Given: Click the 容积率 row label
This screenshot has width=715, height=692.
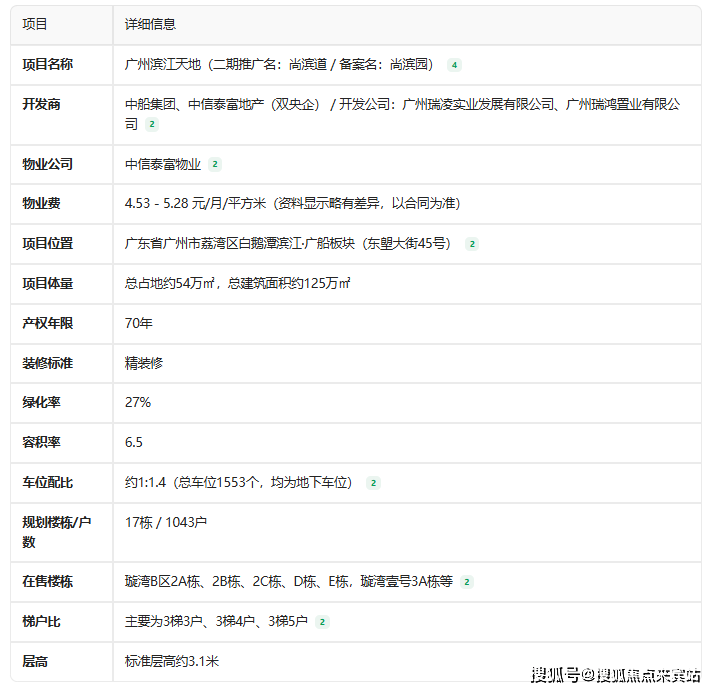Looking at the screenshot, I should point(41,442).
